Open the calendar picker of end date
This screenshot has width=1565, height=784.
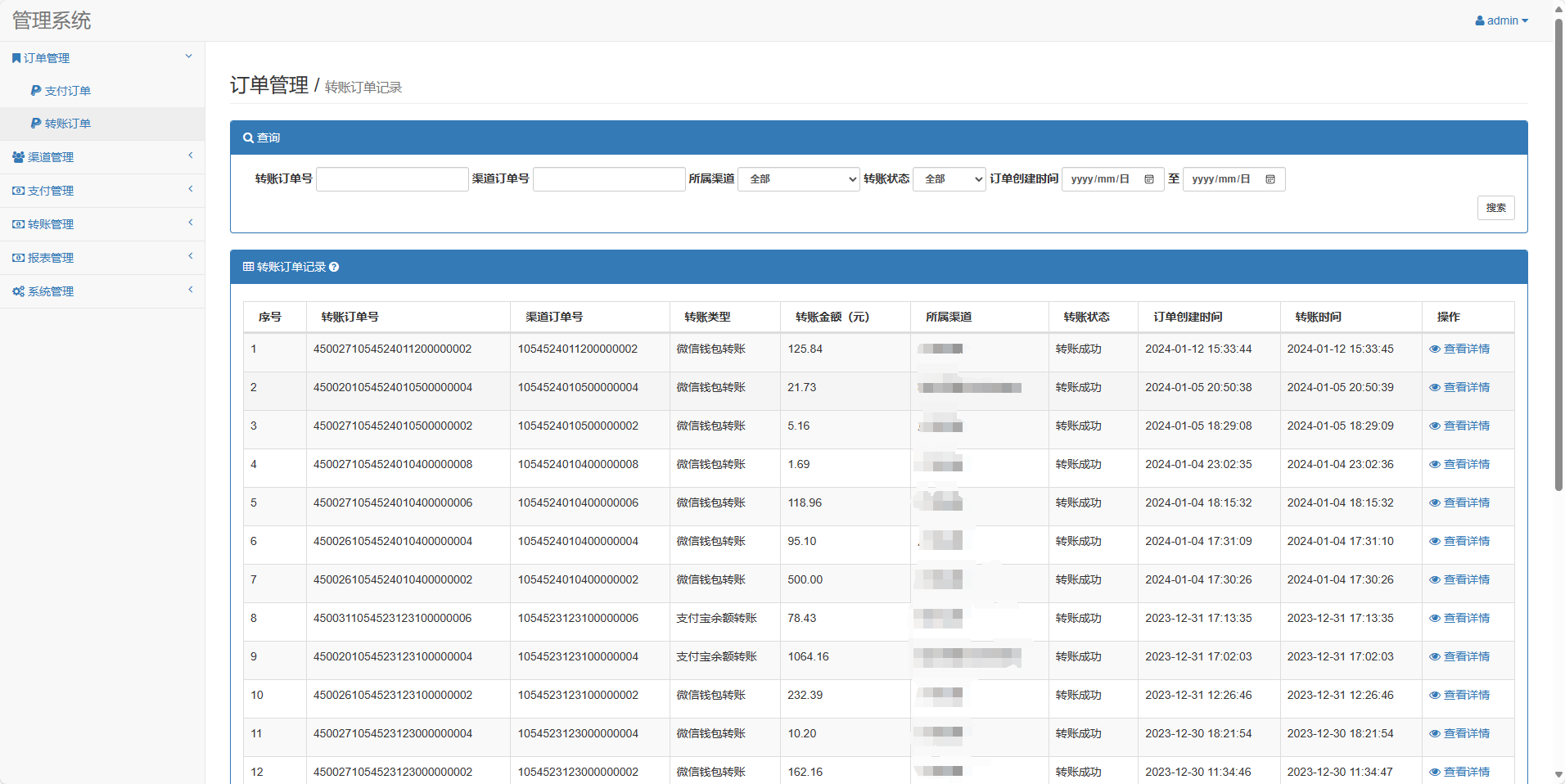tap(1270, 179)
